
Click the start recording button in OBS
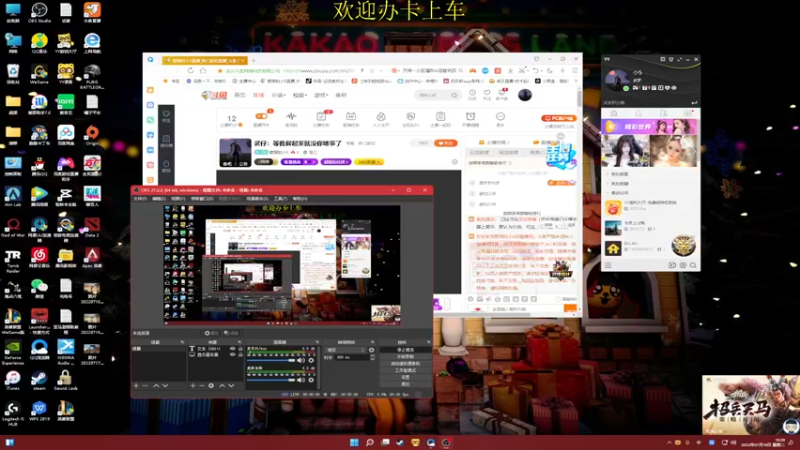tap(406, 357)
